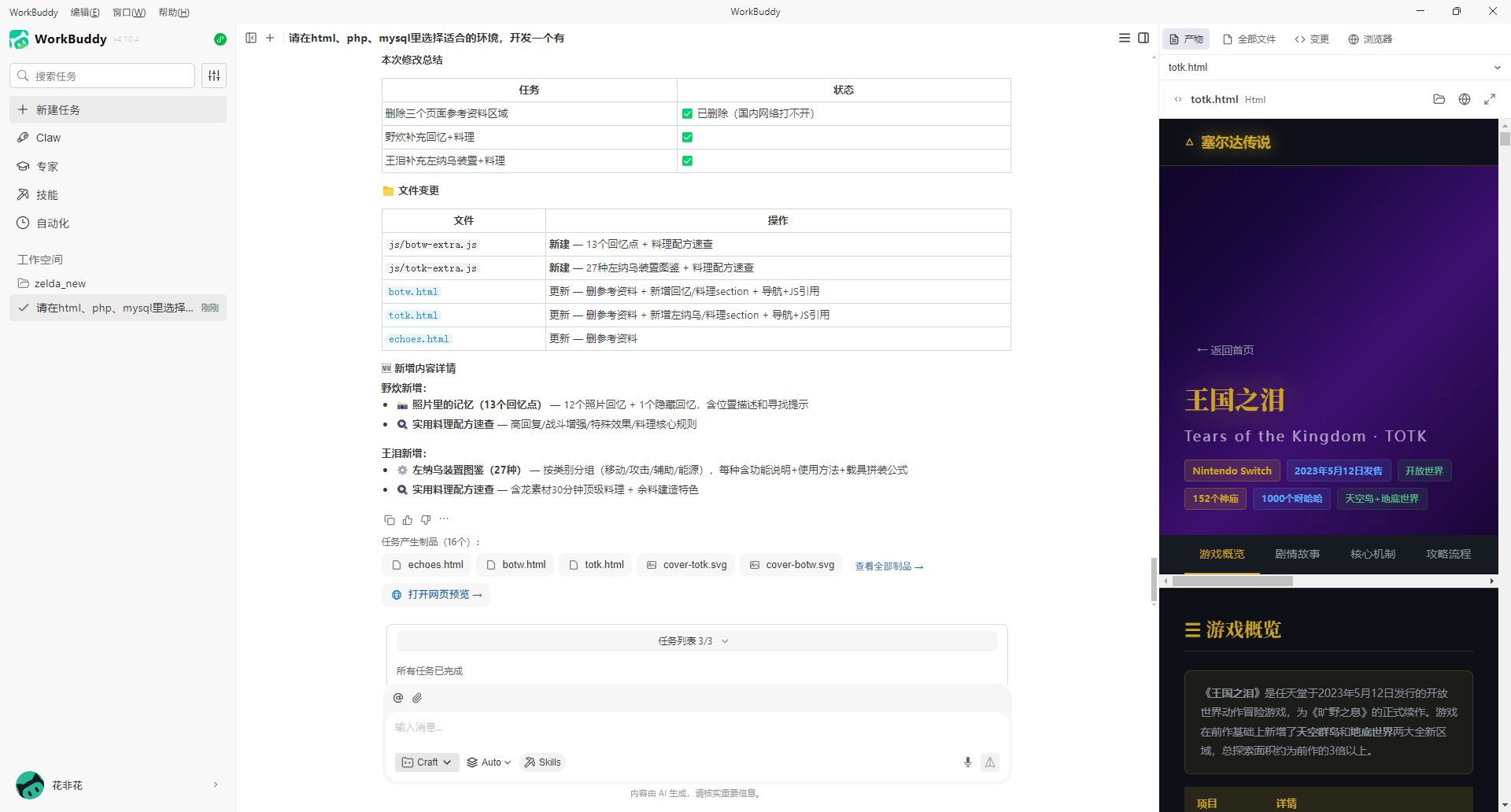The height and width of the screenshot is (812, 1511).
Task: Open the 编辑 menu
Action: [x=85, y=12]
